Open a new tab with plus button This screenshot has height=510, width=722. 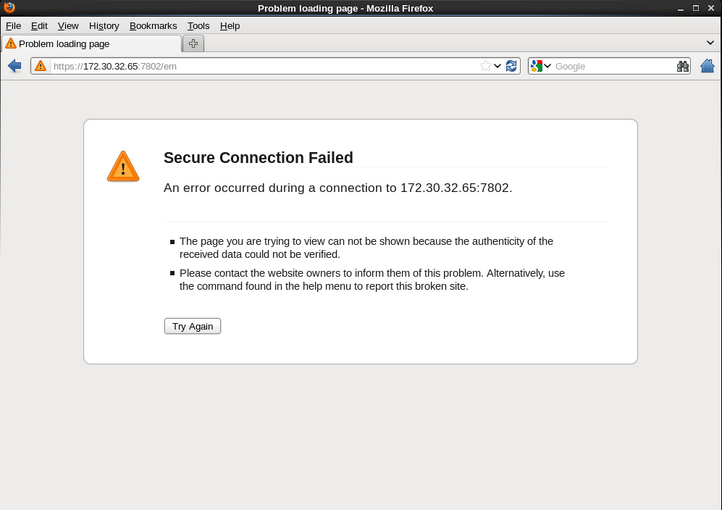tap(193, 44)
